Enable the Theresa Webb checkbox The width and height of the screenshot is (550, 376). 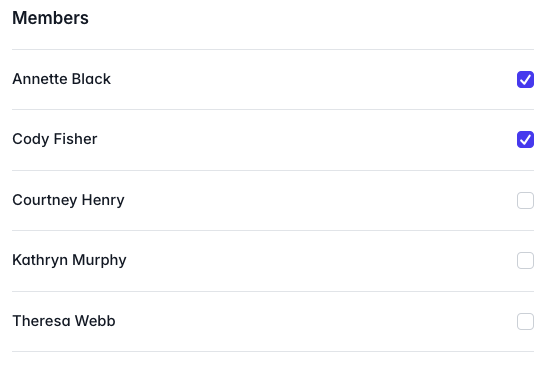click(525, 321)
